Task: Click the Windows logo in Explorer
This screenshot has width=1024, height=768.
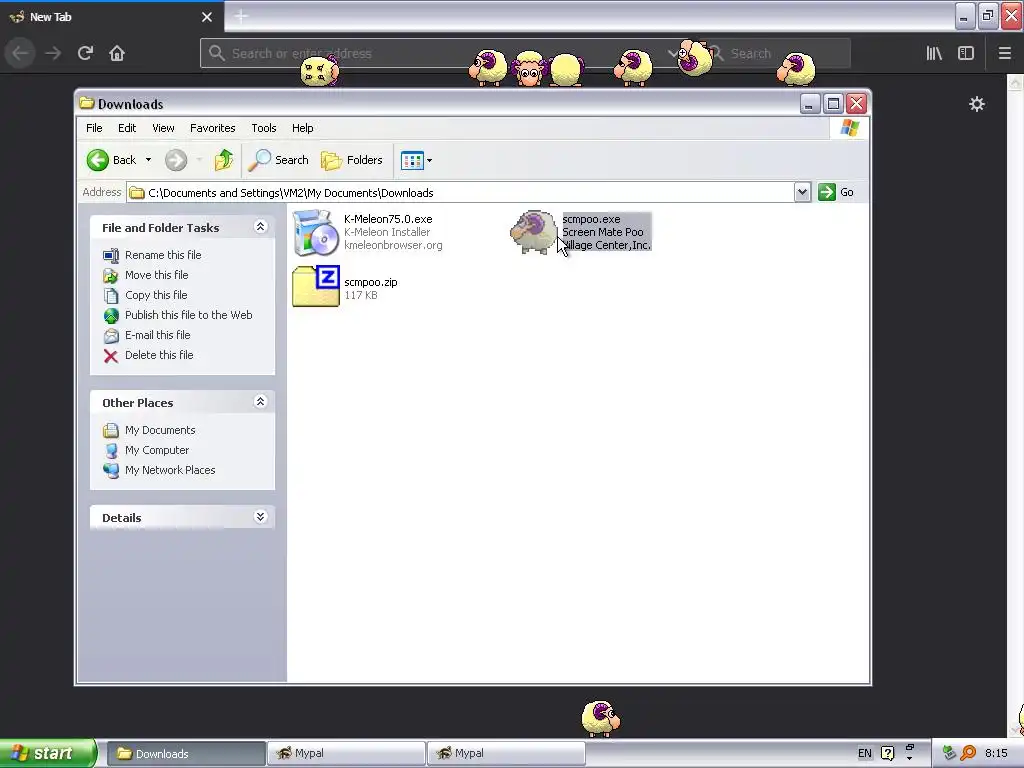Action: tap(850, 128)
